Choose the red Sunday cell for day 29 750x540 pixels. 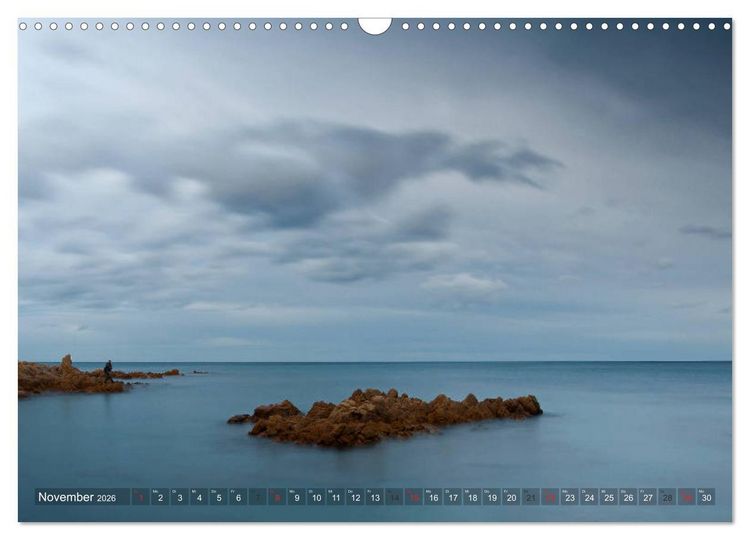click(687, 496)
